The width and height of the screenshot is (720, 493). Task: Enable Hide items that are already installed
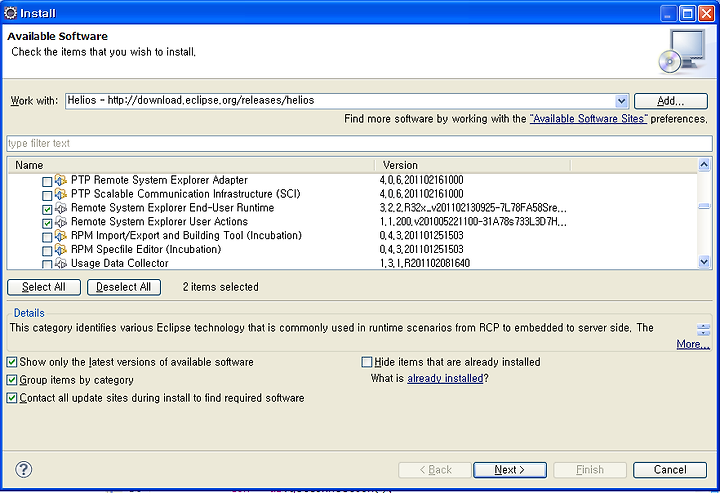[x=366, y=362]
